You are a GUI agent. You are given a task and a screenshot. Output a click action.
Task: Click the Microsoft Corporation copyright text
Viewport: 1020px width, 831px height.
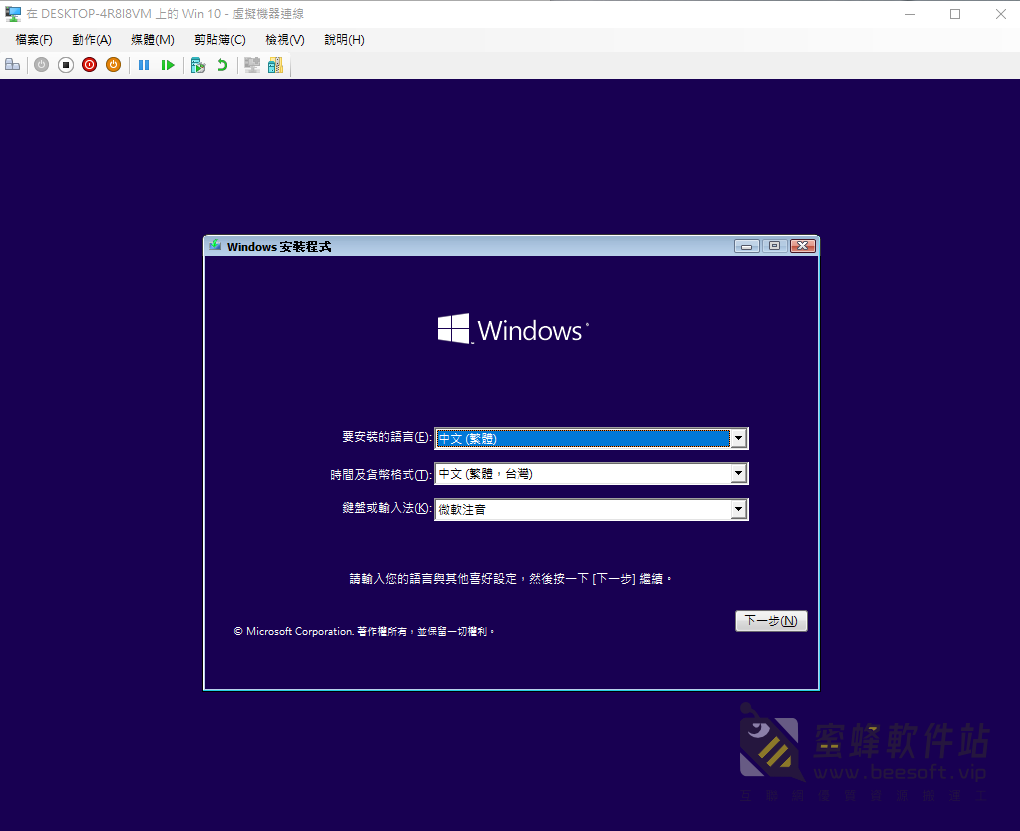pyautogui.click(x=364, y=631)
